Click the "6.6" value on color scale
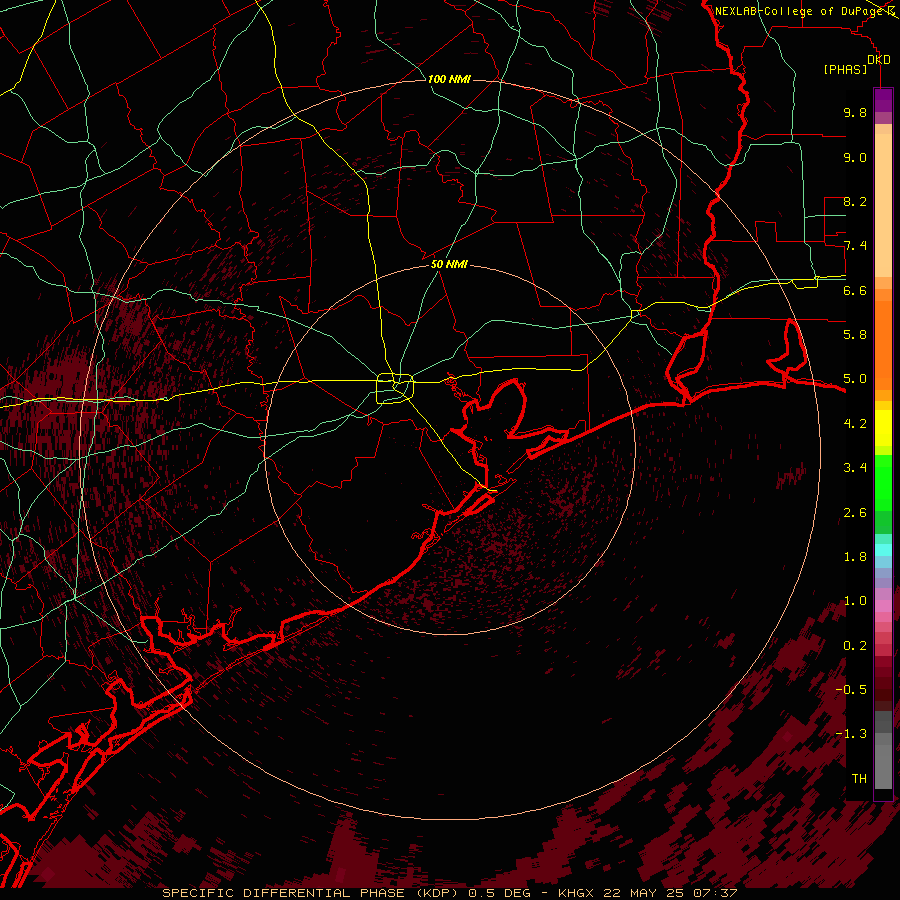 click(x=855, y=290)
